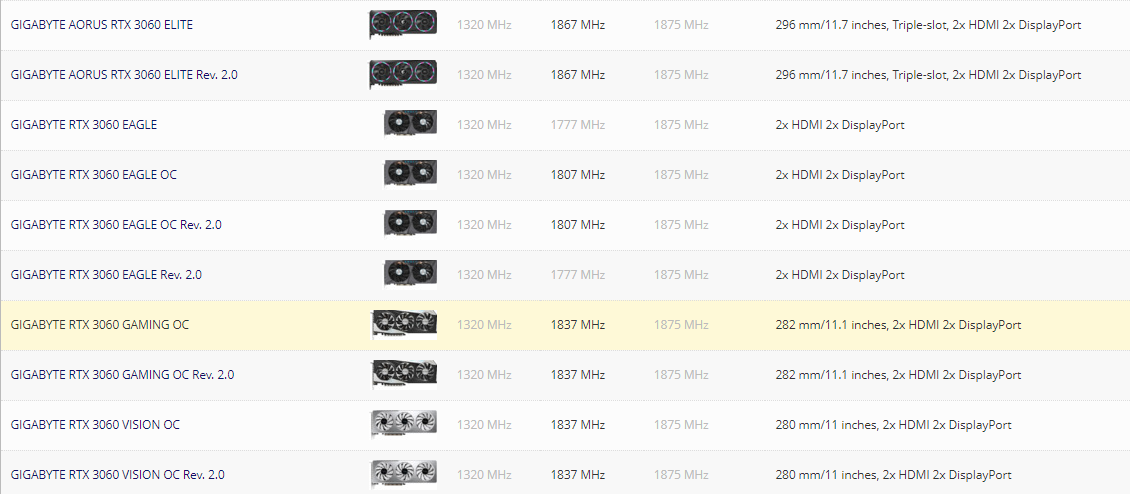Viewport: 1130px width, 494px height.
Task: Open the GIGABYTE AORUS RTX 3060 ELITE link
Action: pyautogui.click(x=102, y=25)
